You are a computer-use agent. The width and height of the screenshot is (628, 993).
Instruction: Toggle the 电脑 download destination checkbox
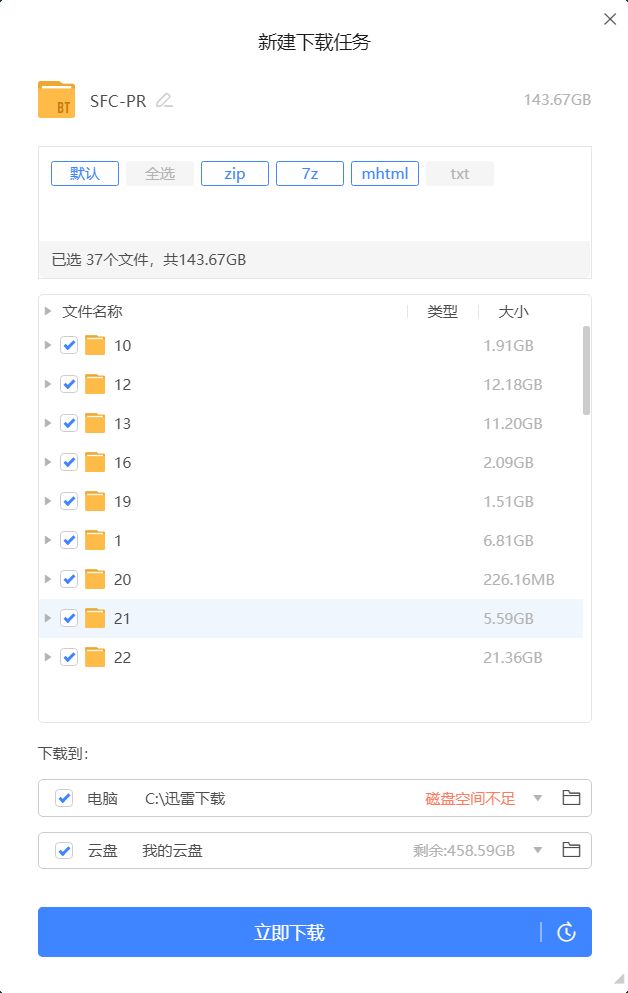pyautogui.click(x=64, y=798)
